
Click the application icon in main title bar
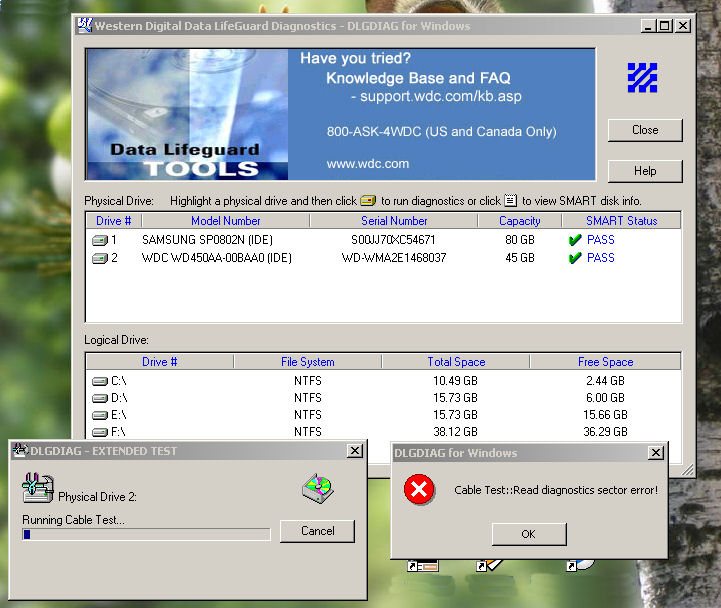click(x=85, y=25)
